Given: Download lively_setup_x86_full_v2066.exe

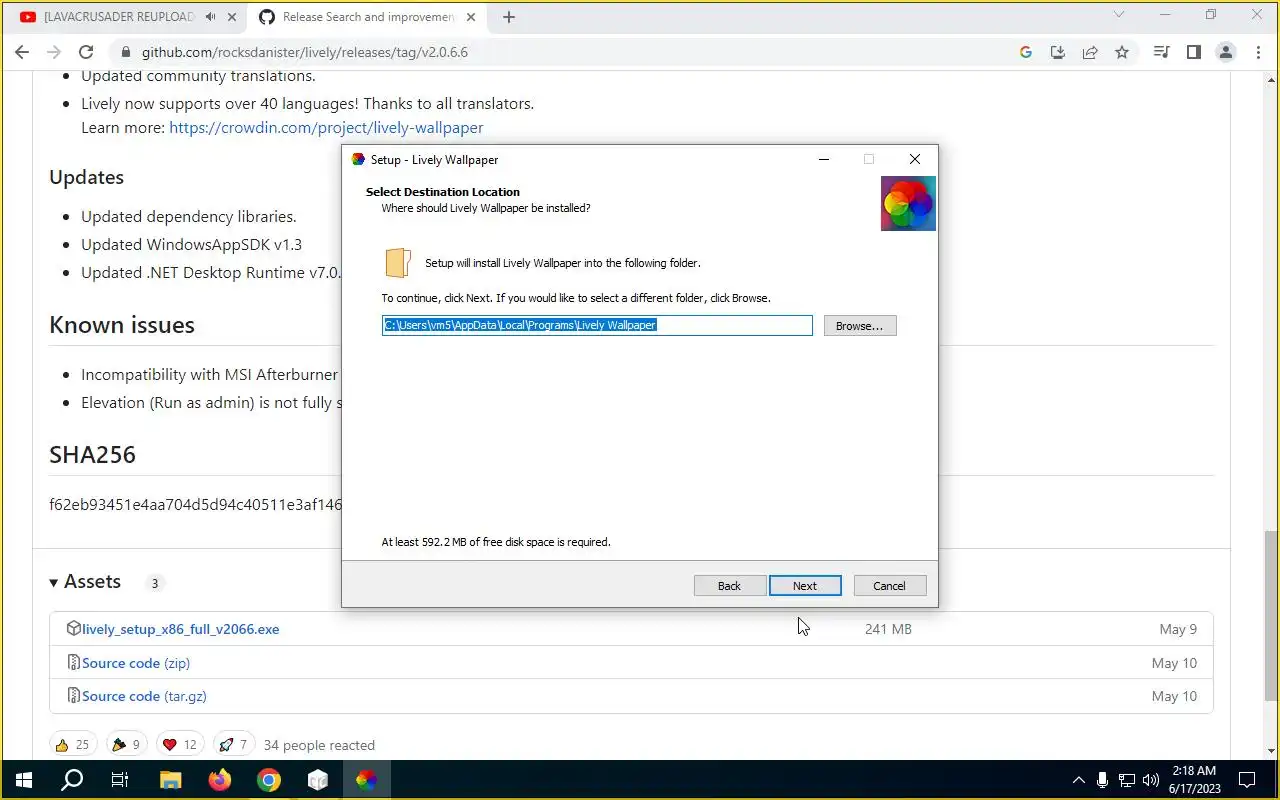Looking at the screenshot, I should coord(181,629).
